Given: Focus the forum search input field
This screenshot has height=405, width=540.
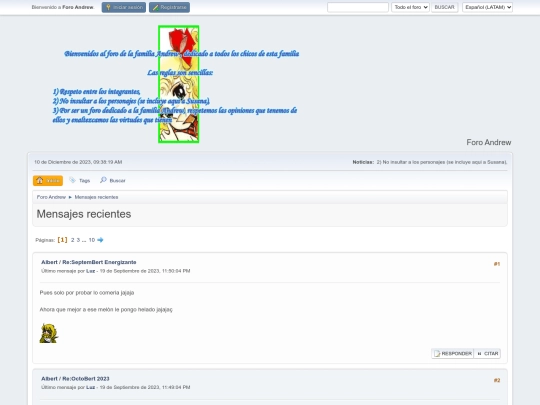Looking at the screenshot, I should (358, 7).
